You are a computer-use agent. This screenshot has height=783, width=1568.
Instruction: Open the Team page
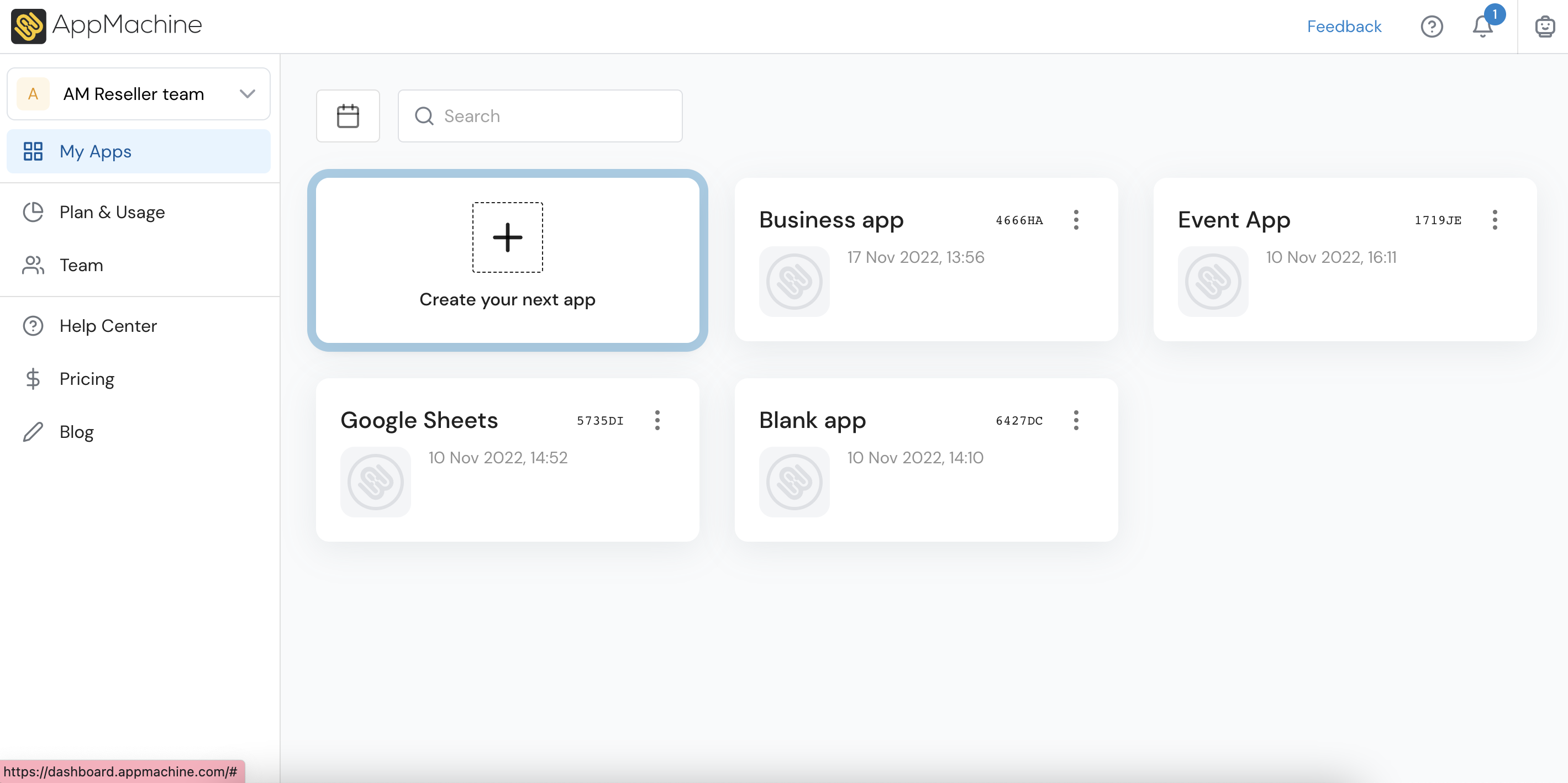coord(81,264)
